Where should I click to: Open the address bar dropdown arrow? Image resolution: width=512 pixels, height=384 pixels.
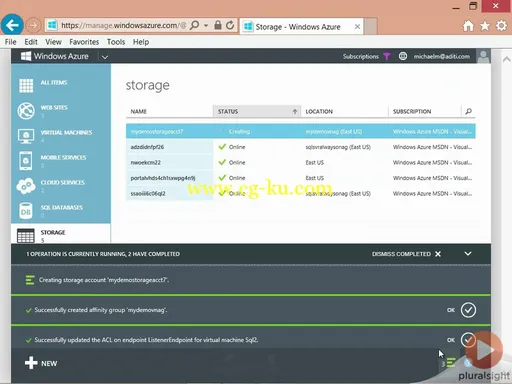[x=206, y=25]
